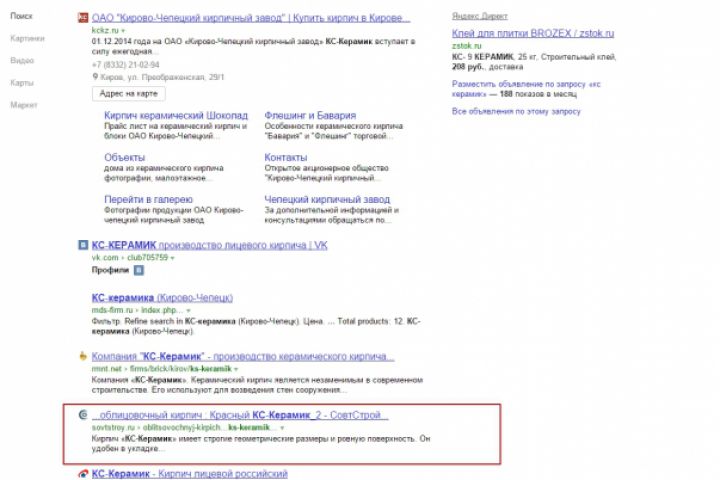Click the zstok.ru ad URL
The width and height of the screenshot is (720, 480).
pyautogui.click(x=467, y=46)
